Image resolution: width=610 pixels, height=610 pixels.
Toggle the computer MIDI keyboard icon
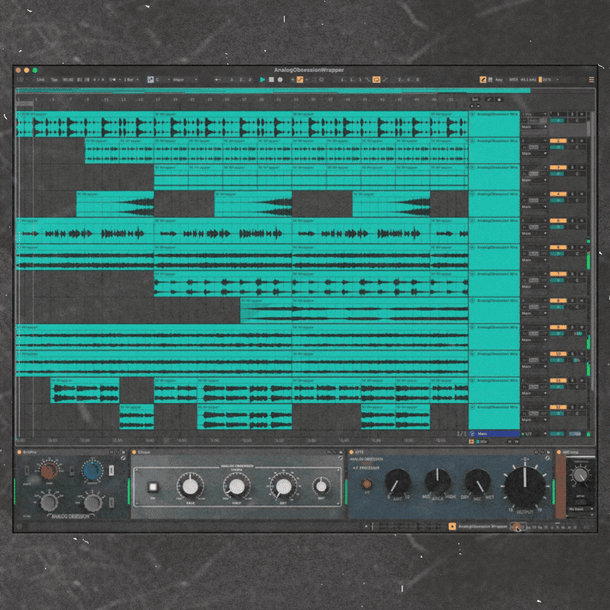pyautogui.click(x=490, y=80)
